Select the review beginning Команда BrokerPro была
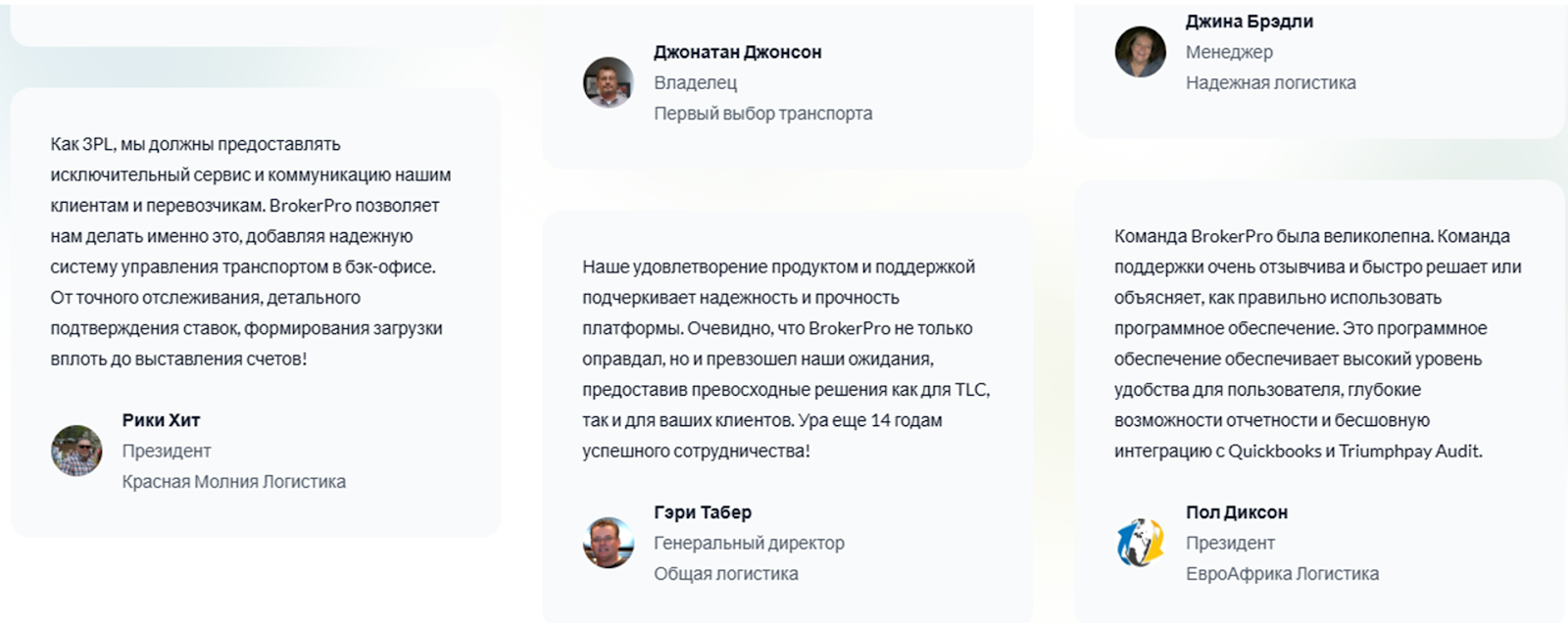This screenshot has width=1568, height=623. (x=1317, y=343)
